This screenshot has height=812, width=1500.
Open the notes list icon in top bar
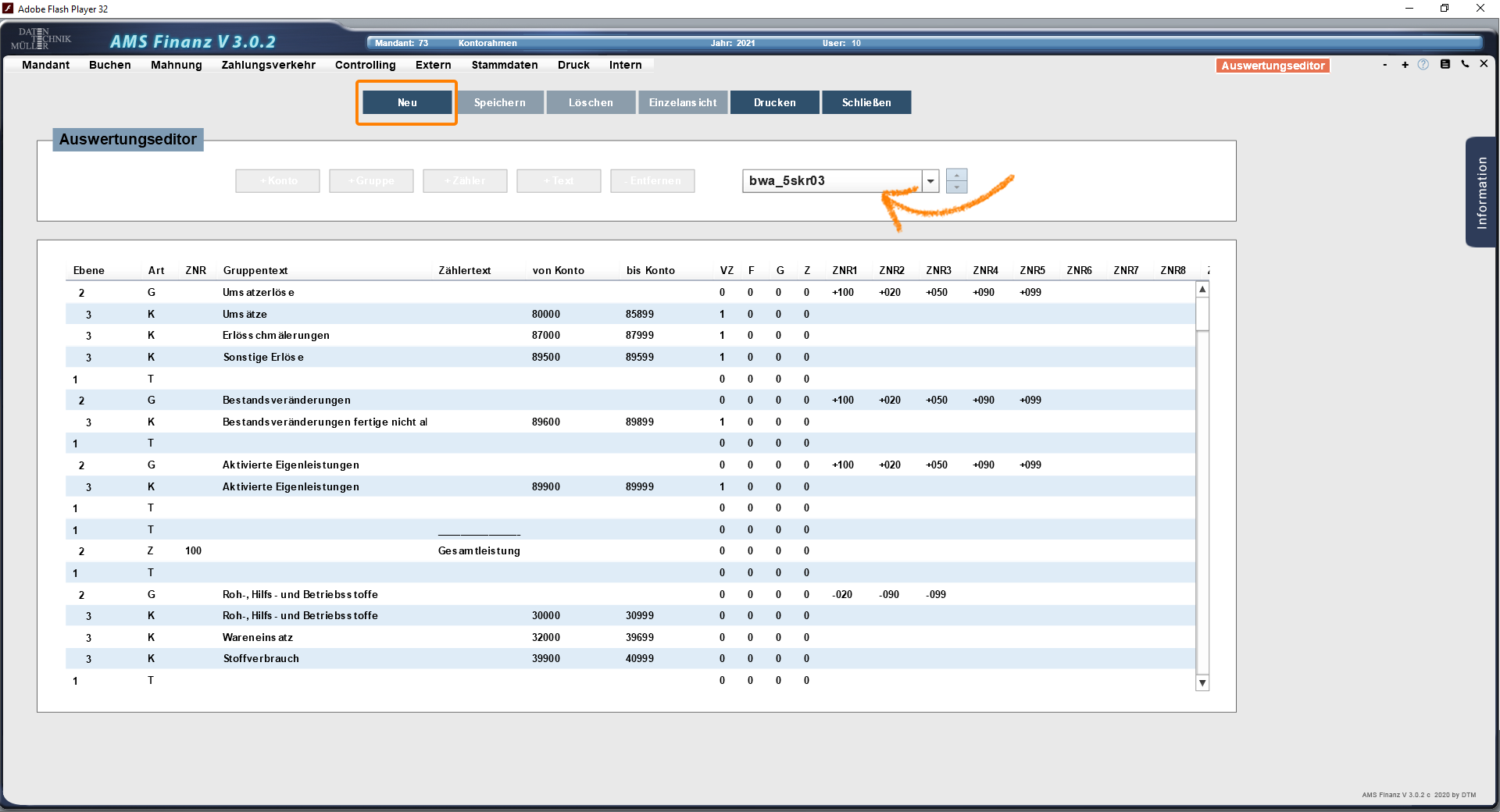pos(1445,65)
